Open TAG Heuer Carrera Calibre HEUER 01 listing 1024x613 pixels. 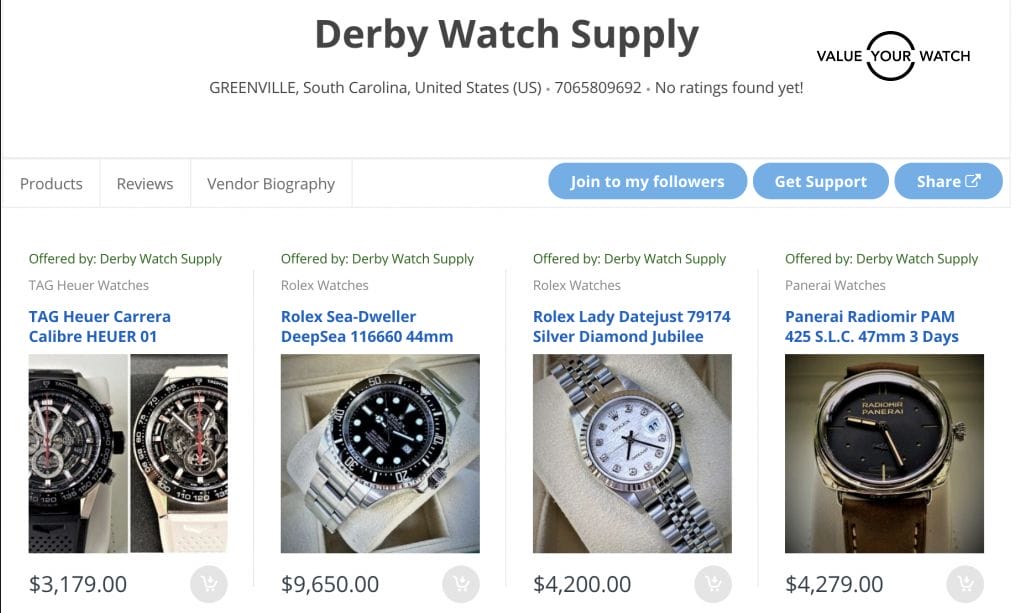100,326
